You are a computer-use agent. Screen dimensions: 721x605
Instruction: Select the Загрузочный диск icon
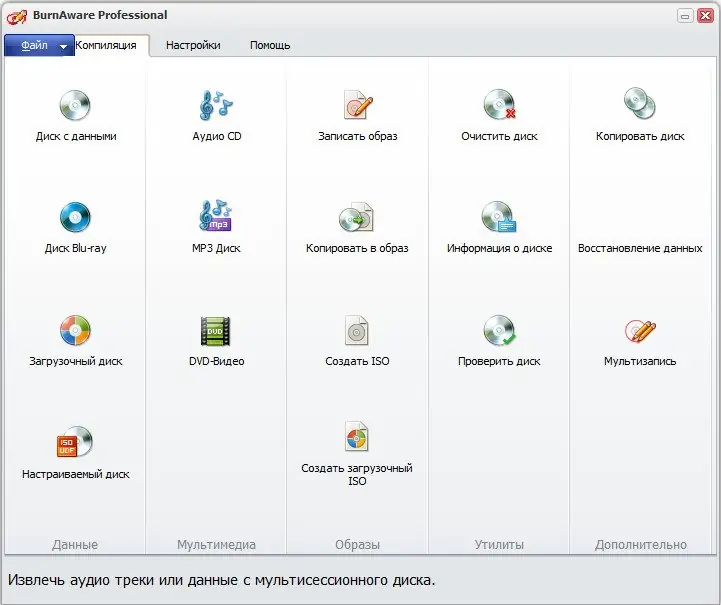click(x=75, y=330)
